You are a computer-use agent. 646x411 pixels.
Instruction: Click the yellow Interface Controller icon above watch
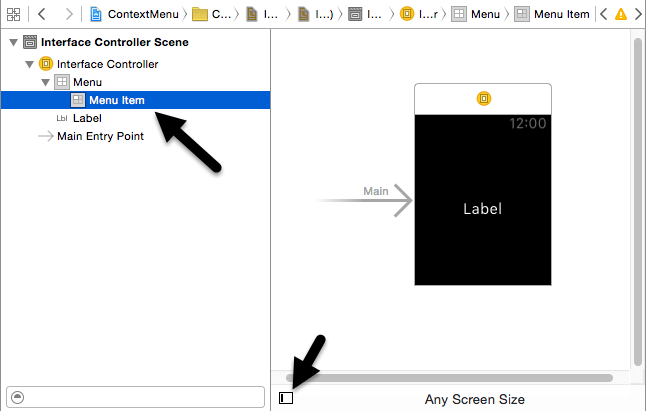point(483,98)
